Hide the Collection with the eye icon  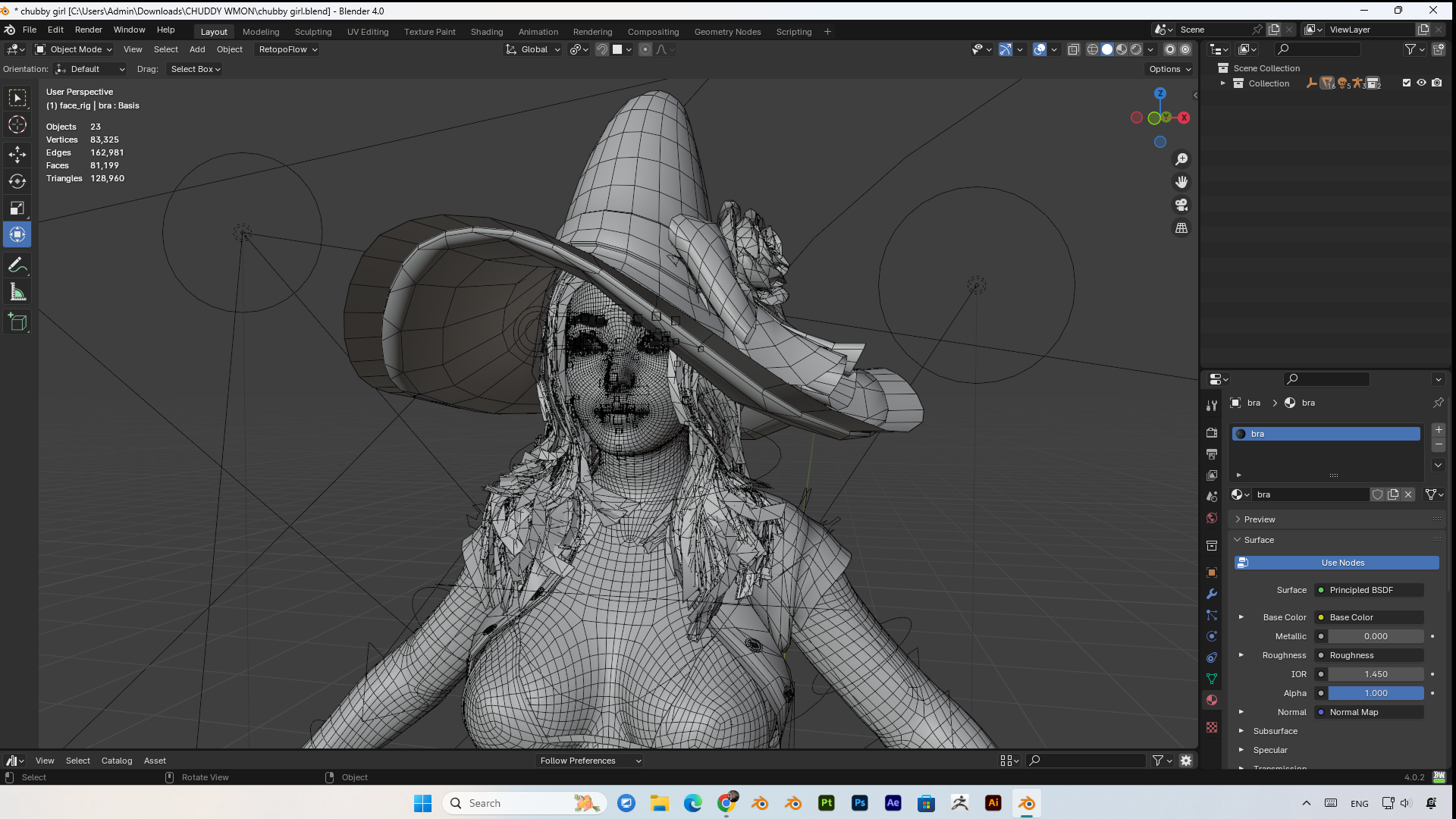(1421, 83)
